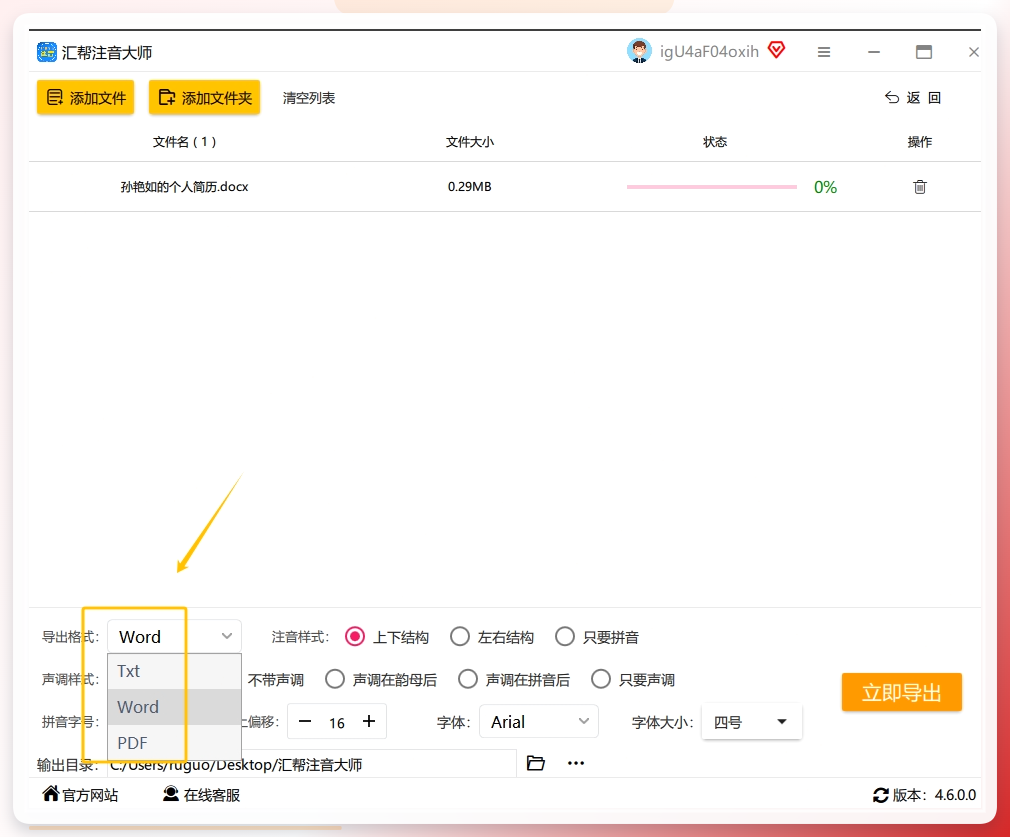Go back using the 返回 button
Screen dimensions: 1010x837
coord(913,97)
